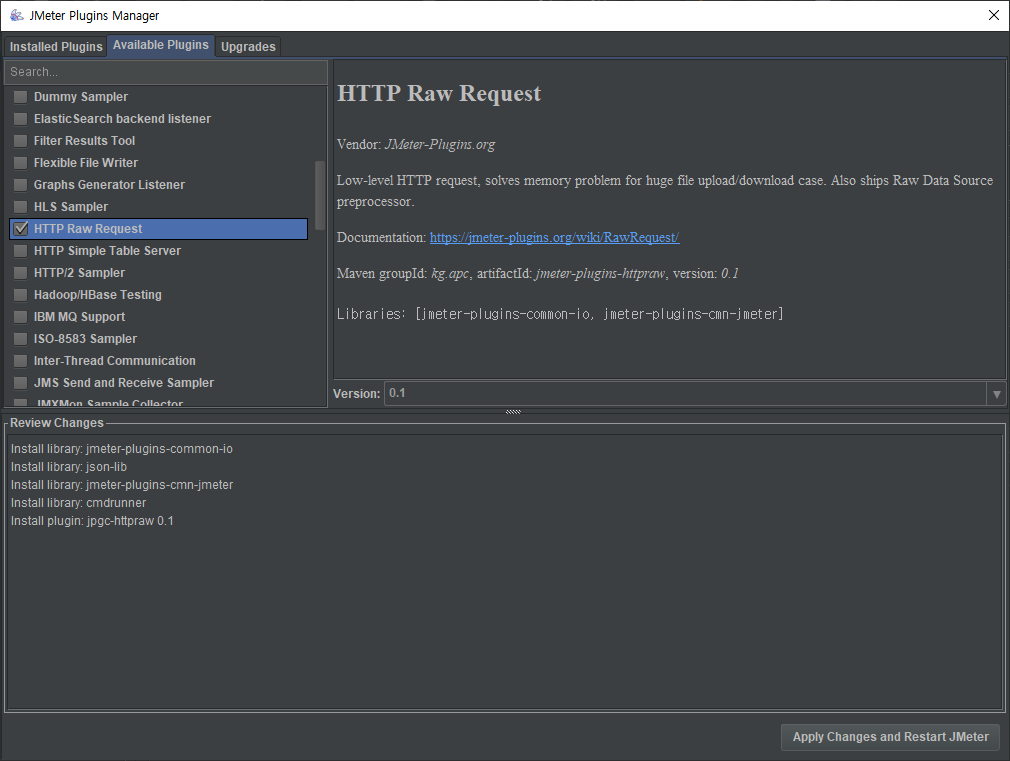Image resolution: width=1010 pixels, height=761 pixels.
Task: Select the Available Plugins tab
Action: 160,45
